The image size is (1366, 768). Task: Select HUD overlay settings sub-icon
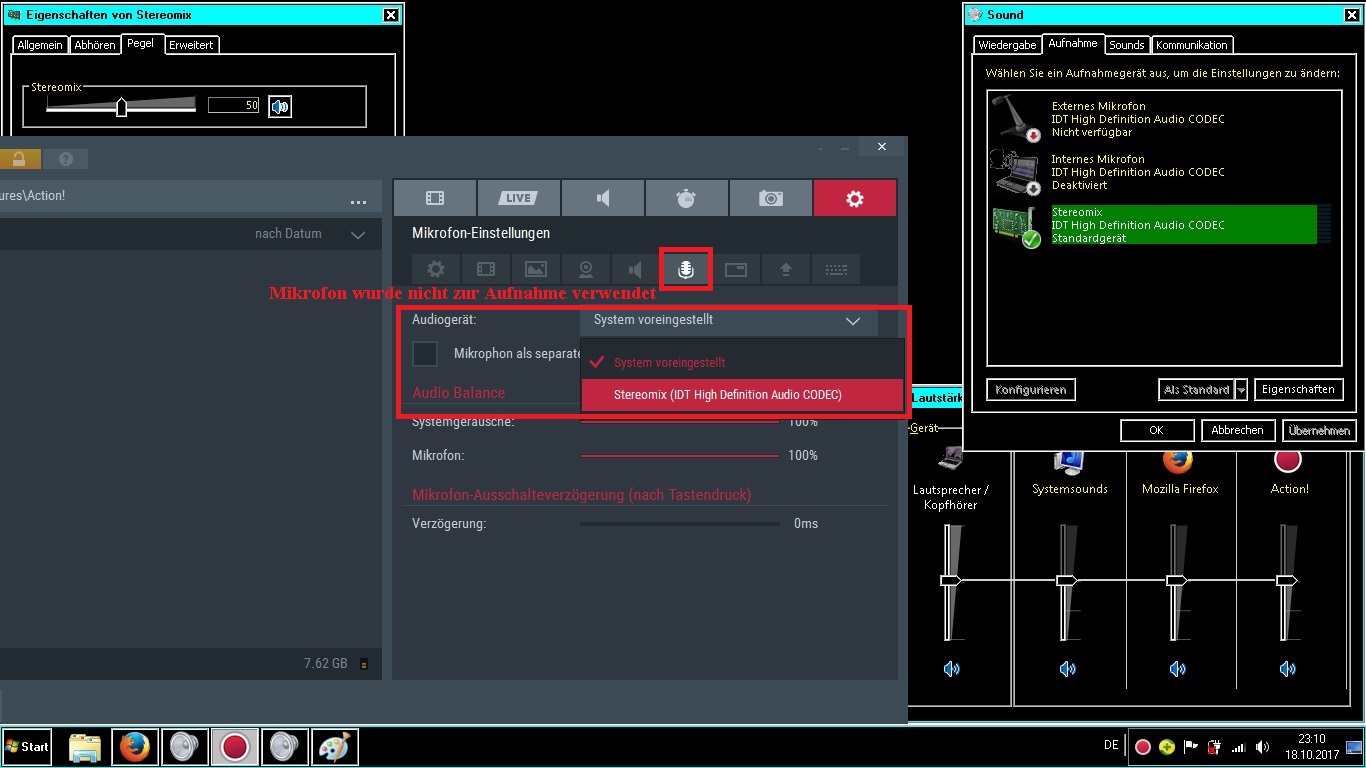click(736, 269)
